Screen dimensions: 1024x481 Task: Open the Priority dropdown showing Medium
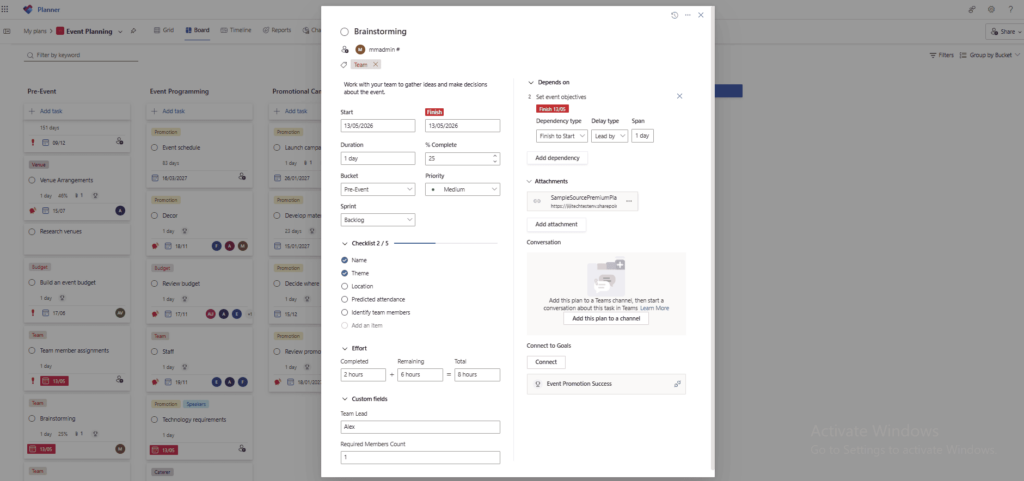coord(462,189)
